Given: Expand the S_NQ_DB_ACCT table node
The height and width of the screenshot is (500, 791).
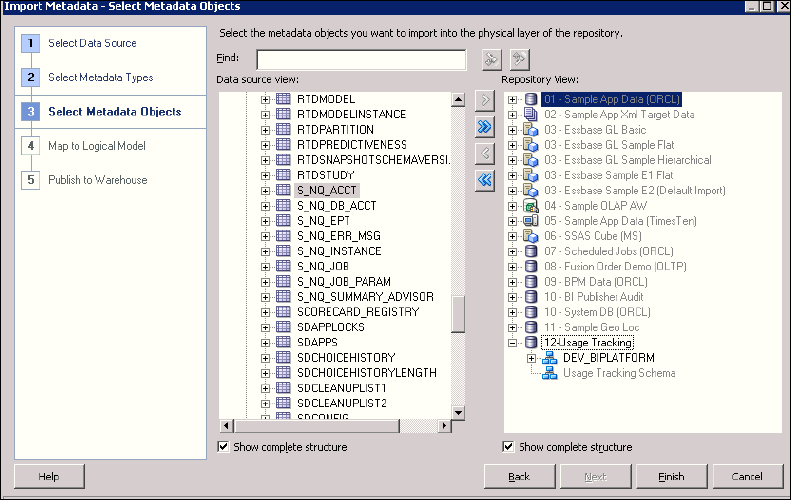Looking at the screenshot, I should coord(265,206).
